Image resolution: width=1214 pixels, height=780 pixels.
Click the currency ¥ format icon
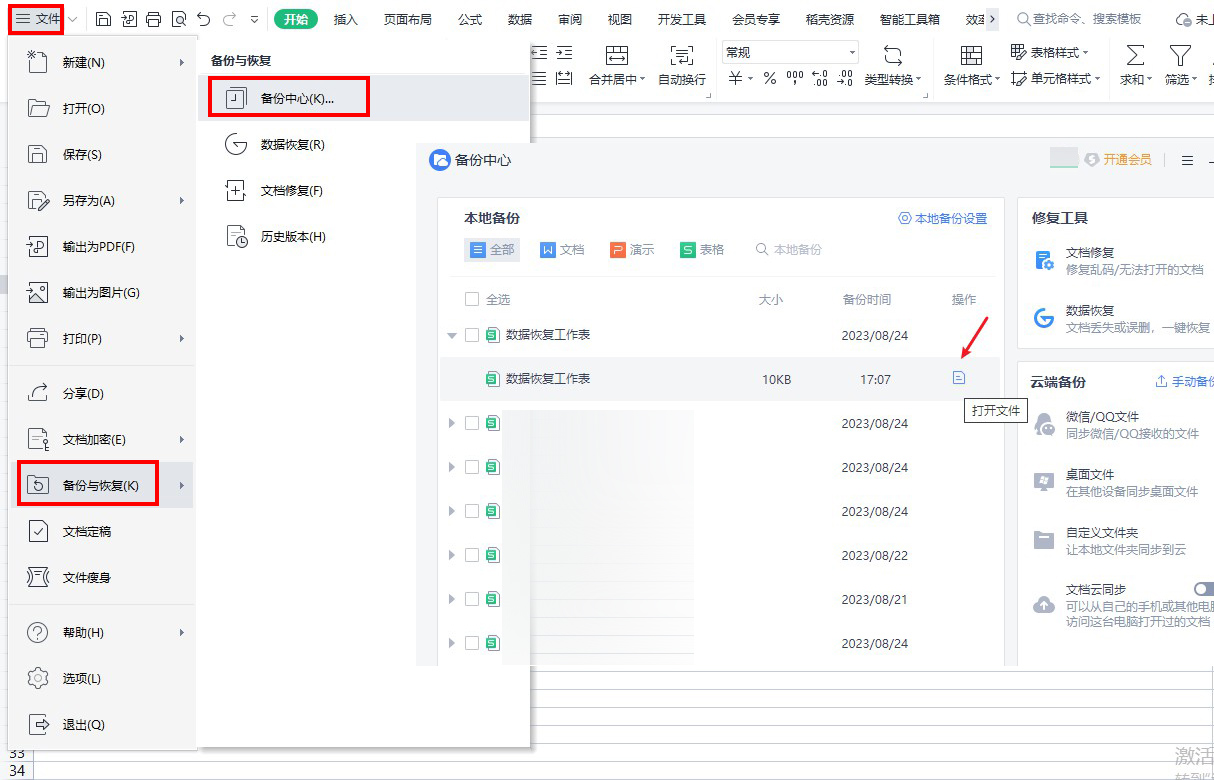[735, 78]
